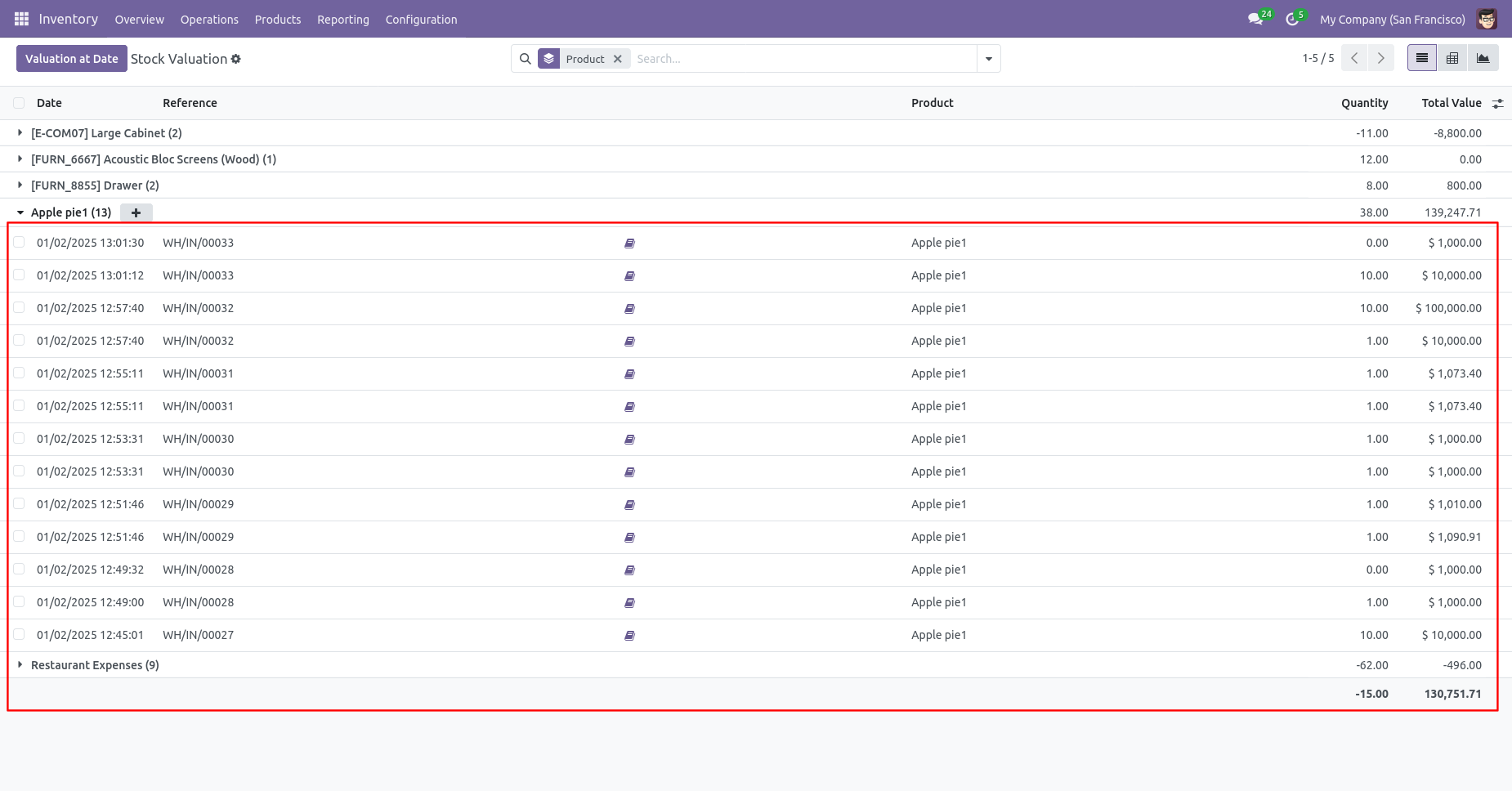1512x791 pixels.
Task: Open optional columns adjust icon beside Total Value
Action: point(1497,103)
